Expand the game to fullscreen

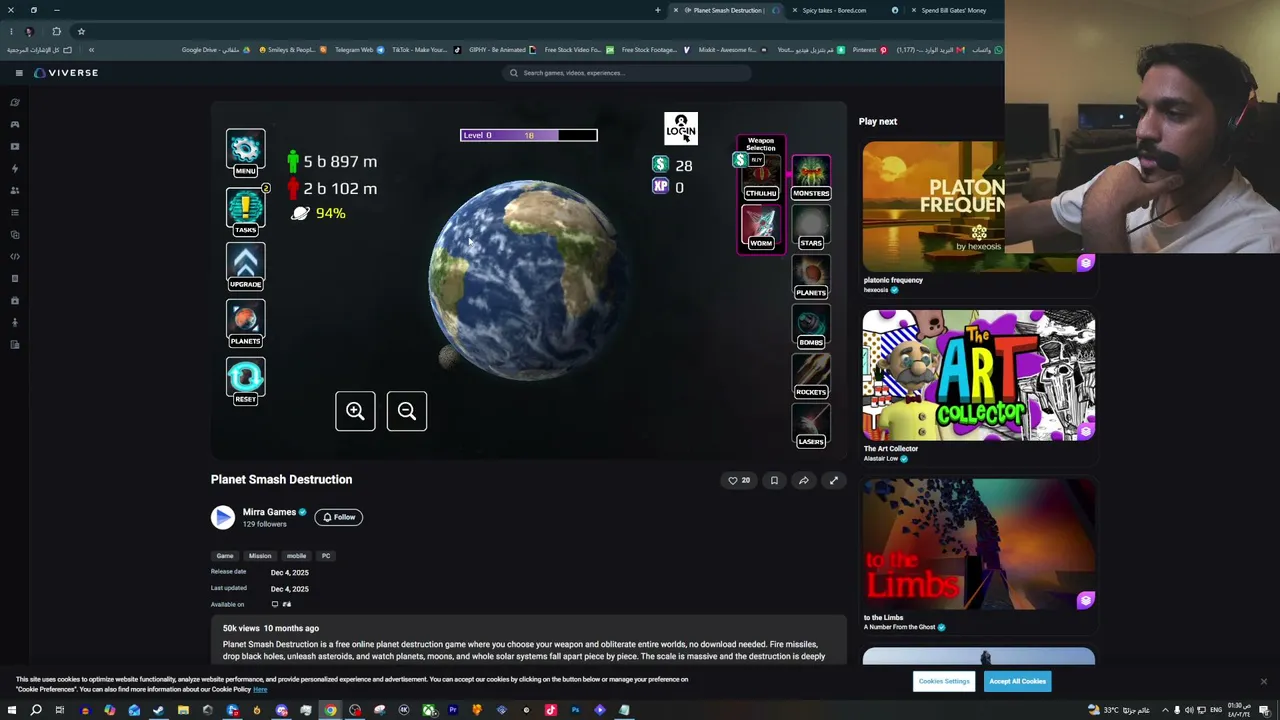tap(834, 480)
